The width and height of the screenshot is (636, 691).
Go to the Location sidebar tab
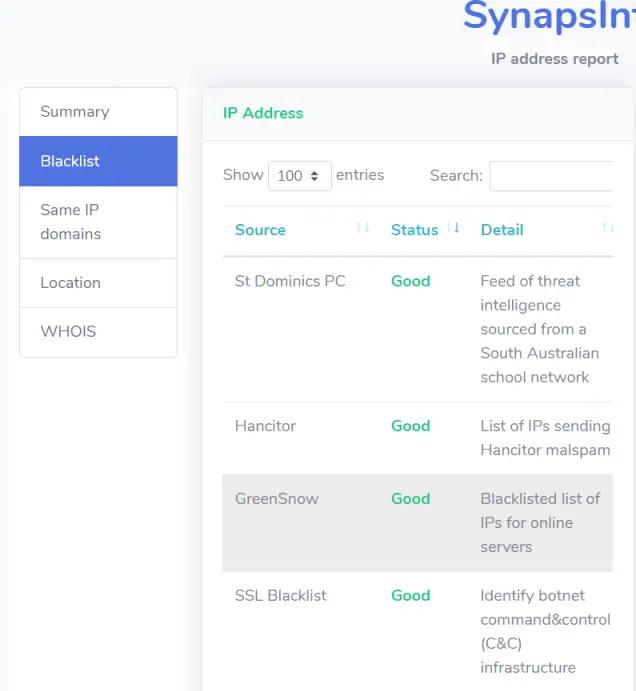click(98, 283)
